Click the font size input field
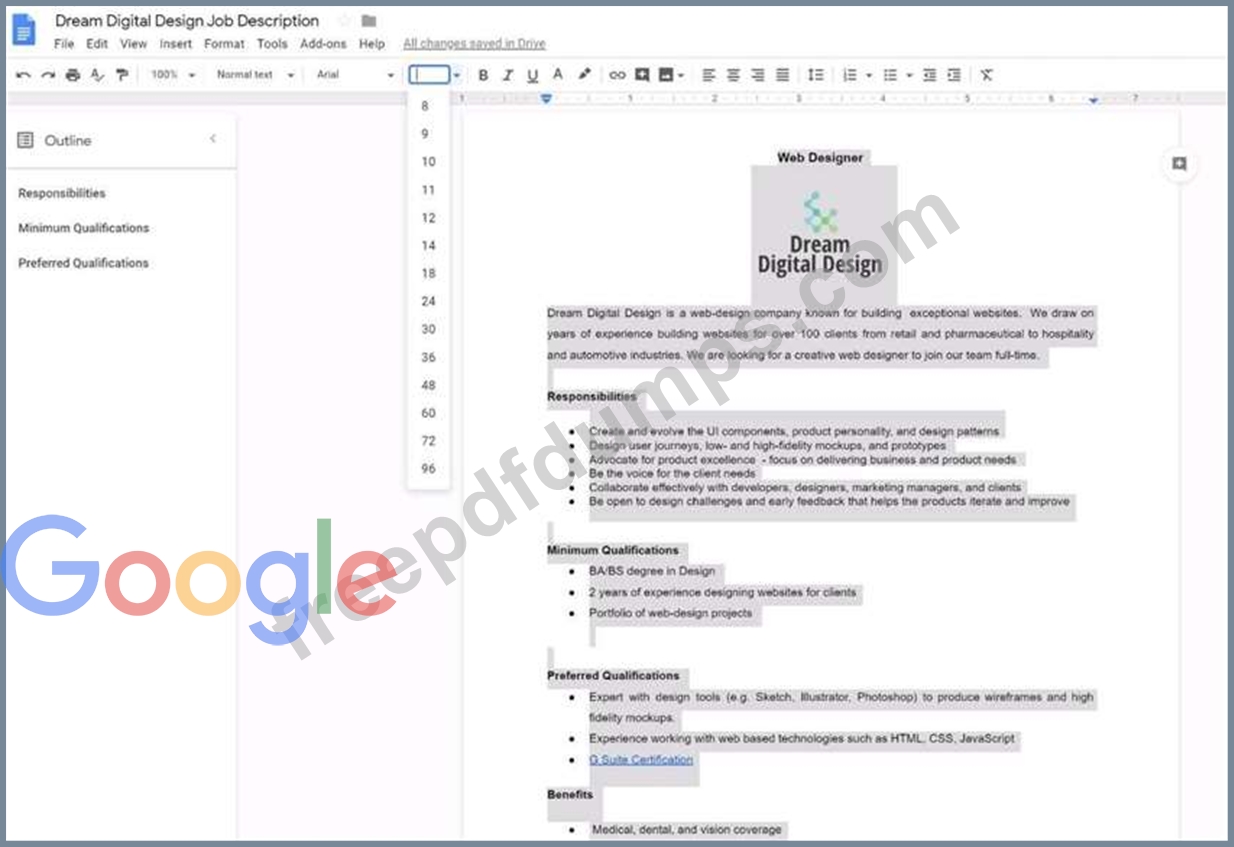The height and width of the screenshot is (847, 1234). [429, 75]
